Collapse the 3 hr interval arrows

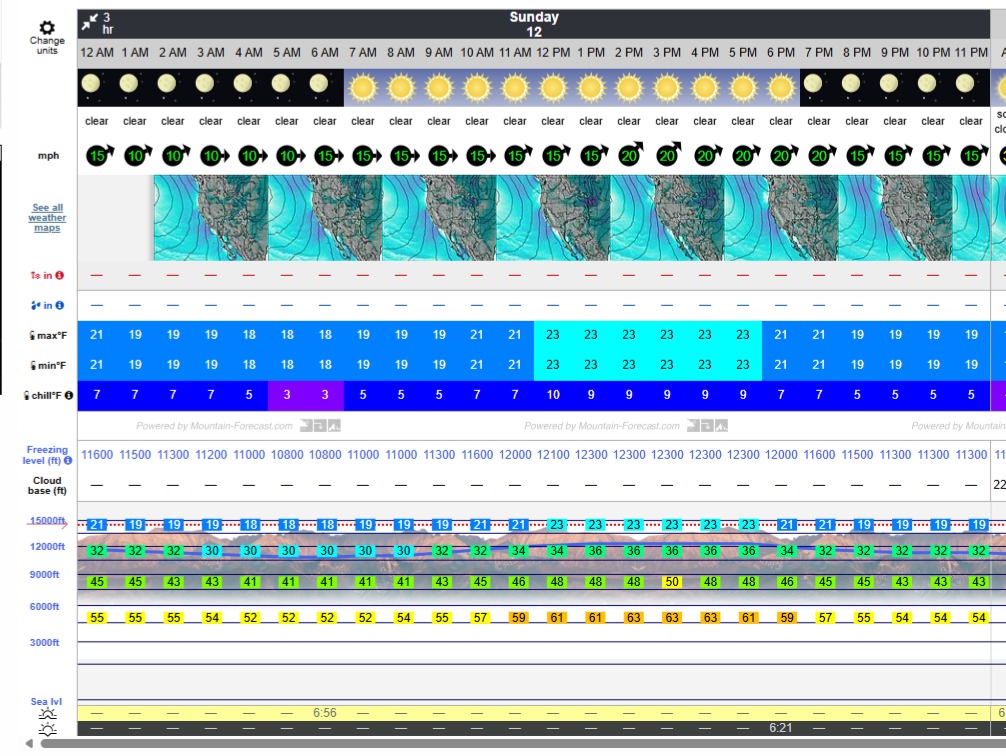click(x=91, y=20)
